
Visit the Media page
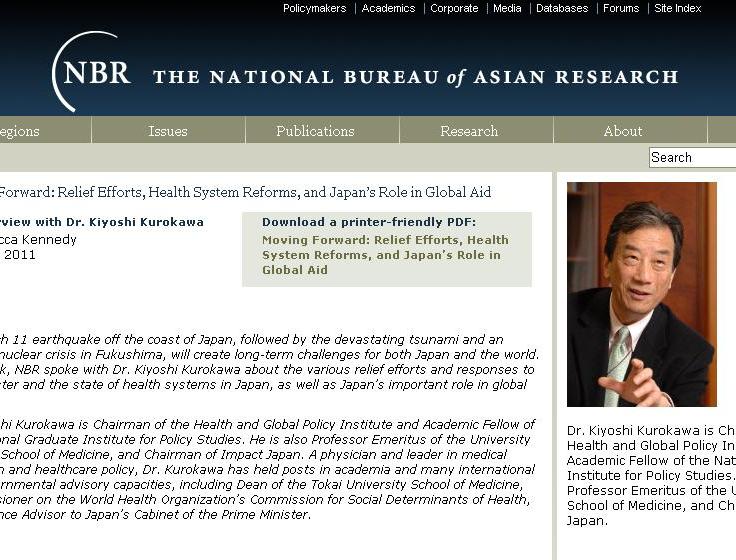pos(507,8)
